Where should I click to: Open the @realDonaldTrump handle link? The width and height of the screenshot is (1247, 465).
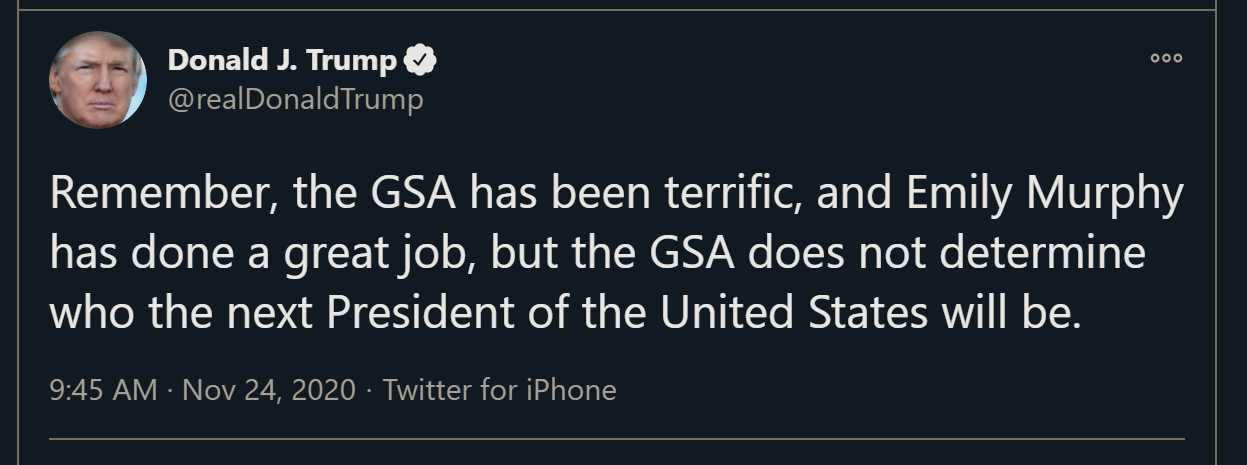(x=295, y=99)
